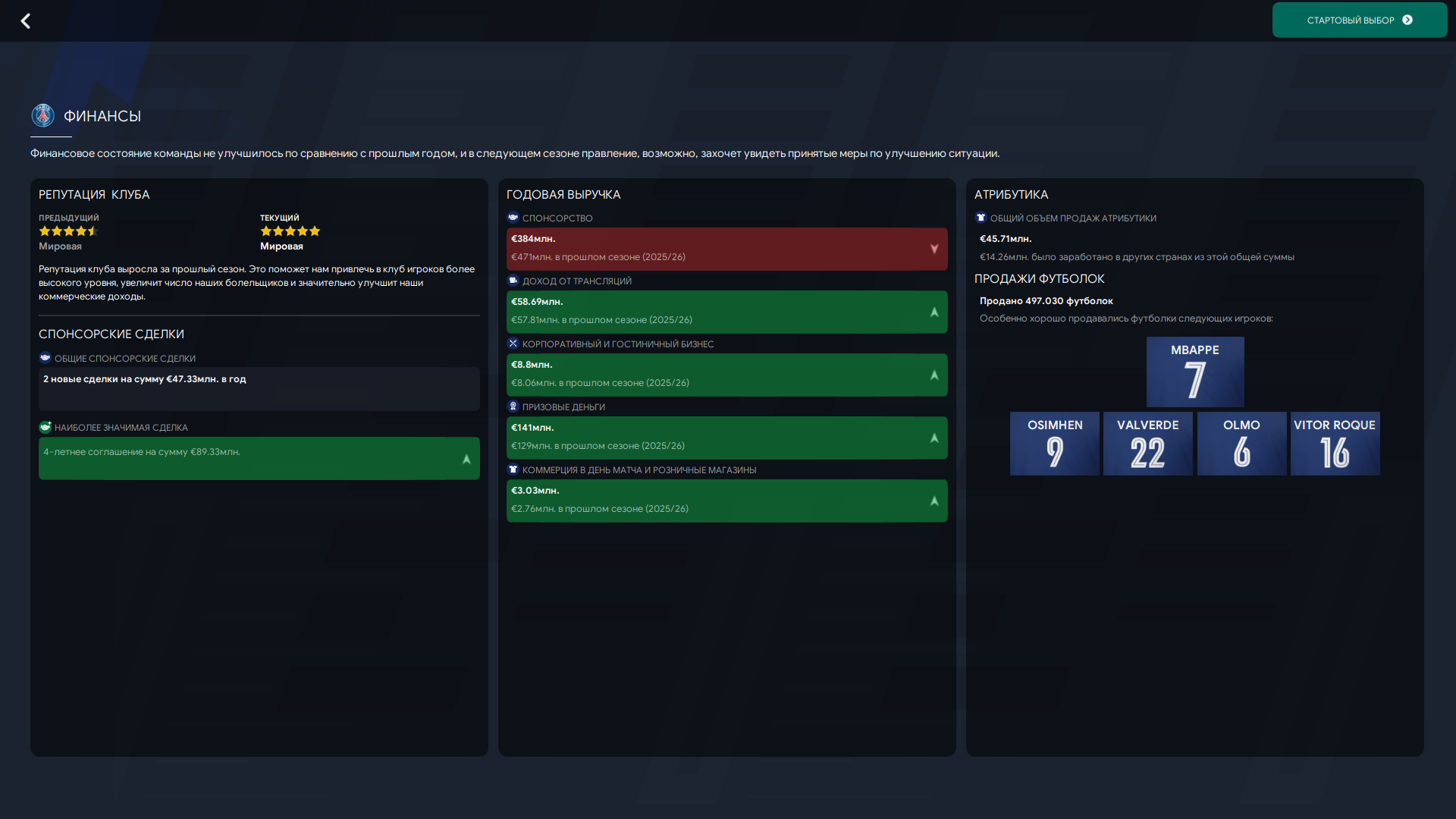Click the up arrow on €3.03млн row
Screen dimensions: 1456x819
[934, 500]
